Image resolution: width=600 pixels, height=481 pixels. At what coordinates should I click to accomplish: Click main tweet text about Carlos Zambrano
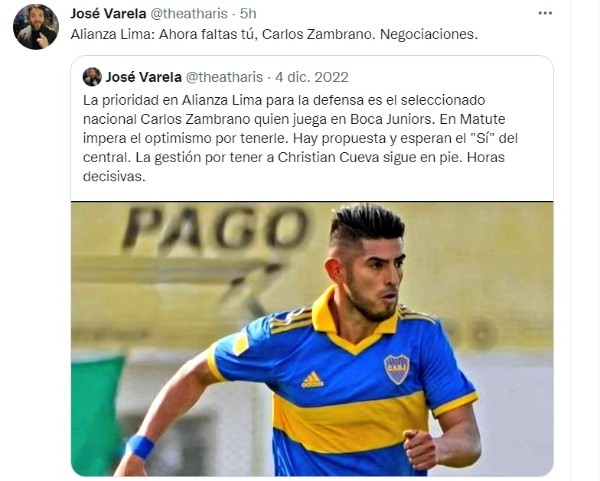coord(274,34)
